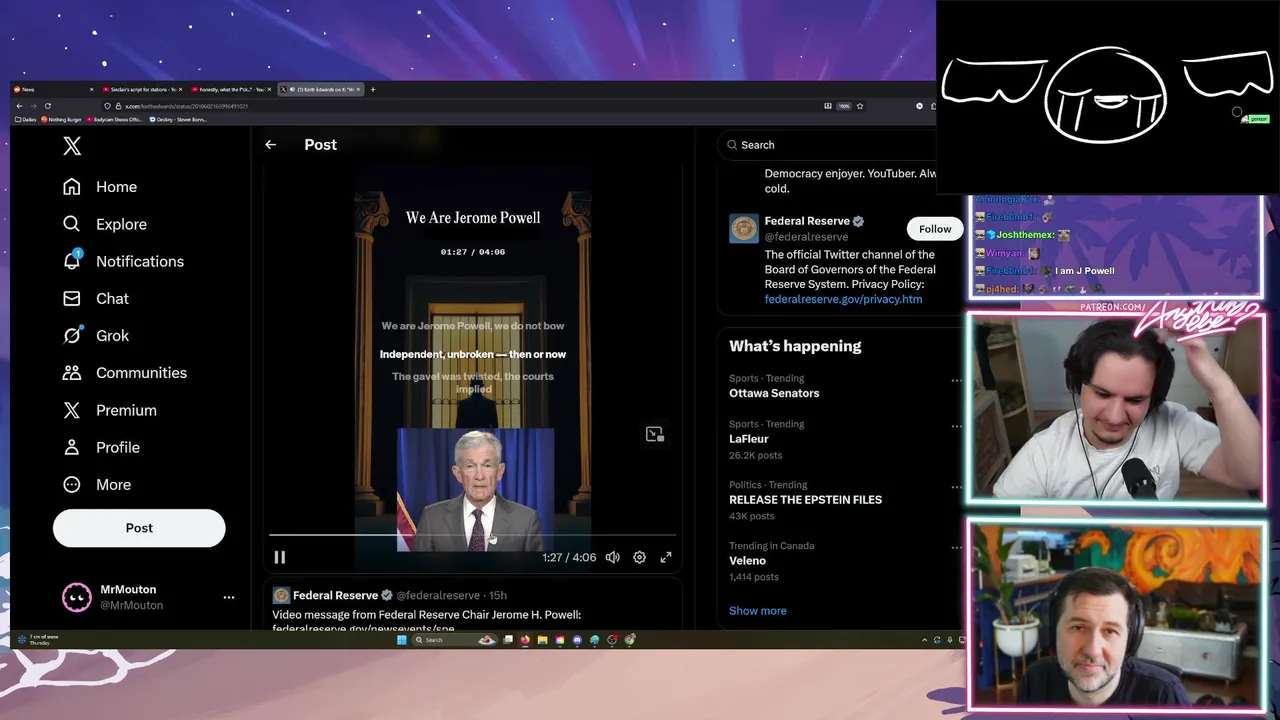
Task: Reload the page
Action: [x=47, y=106]
